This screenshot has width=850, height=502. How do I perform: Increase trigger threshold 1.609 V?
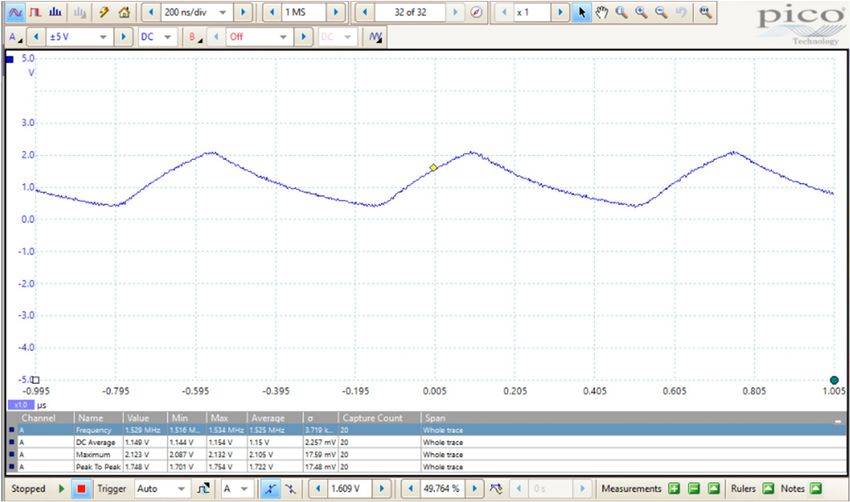coord(382,488)
